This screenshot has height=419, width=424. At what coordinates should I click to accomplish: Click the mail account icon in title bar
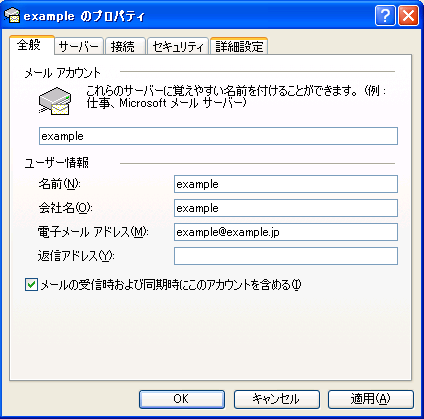12,15
